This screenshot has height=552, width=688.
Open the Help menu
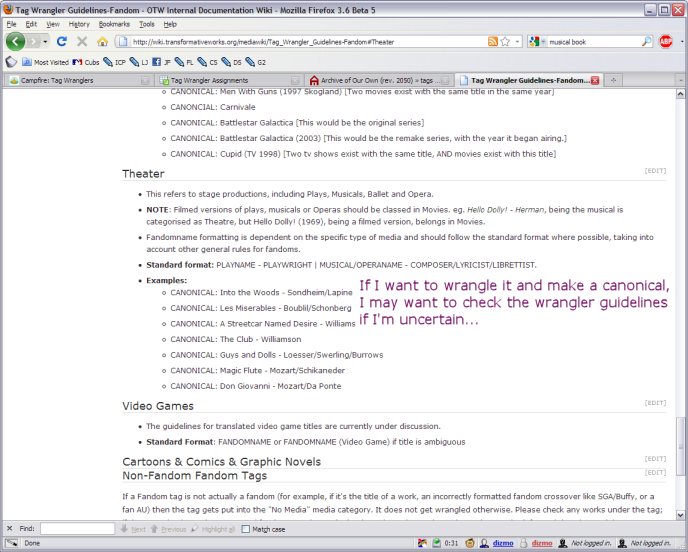pos(170,24)
